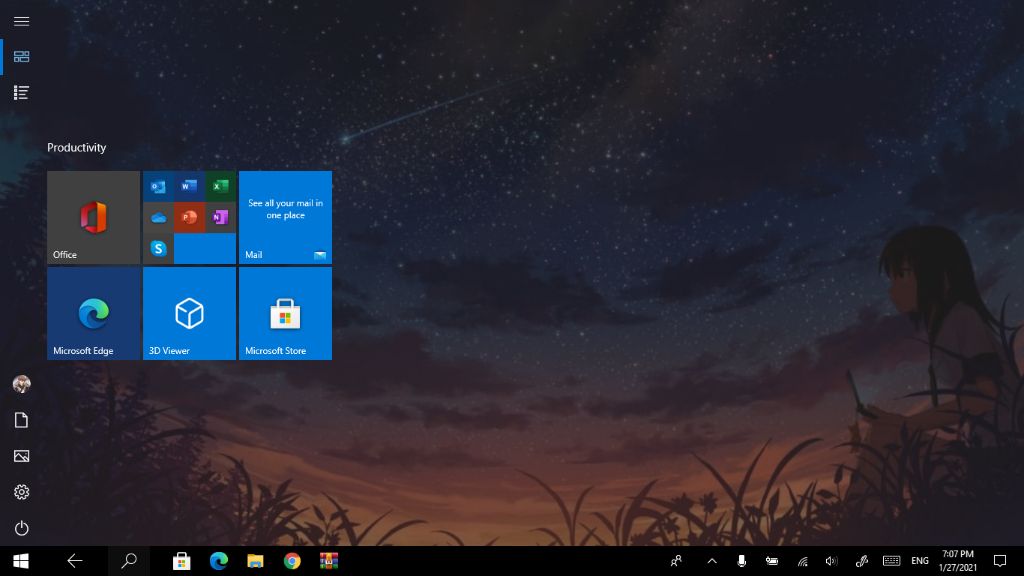
Task: Open Windows Ink Workspace pen icon
Action: coord(862,561)
